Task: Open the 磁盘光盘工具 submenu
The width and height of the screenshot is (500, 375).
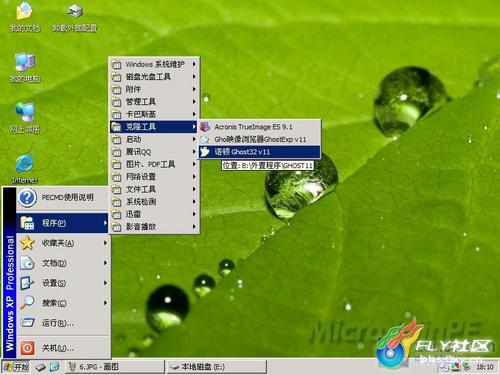Action: click(154, 77)
